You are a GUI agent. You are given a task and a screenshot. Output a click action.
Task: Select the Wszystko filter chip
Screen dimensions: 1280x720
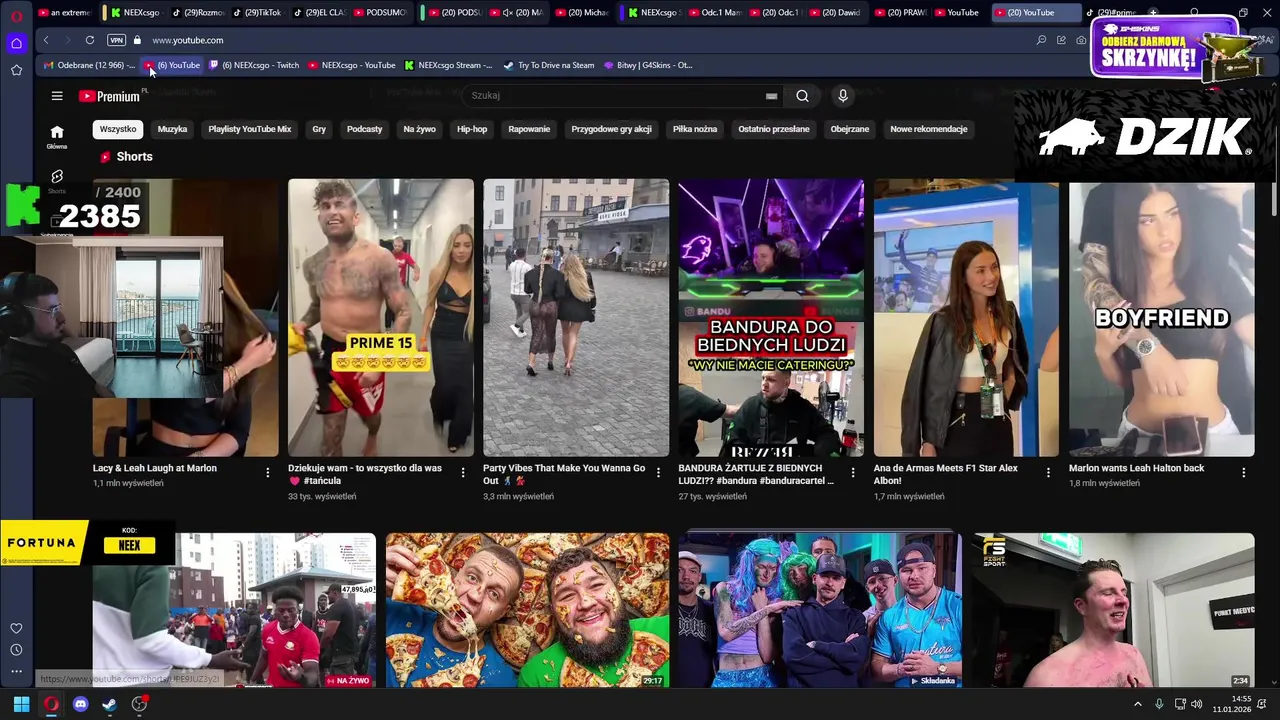(x=118, y=129)
